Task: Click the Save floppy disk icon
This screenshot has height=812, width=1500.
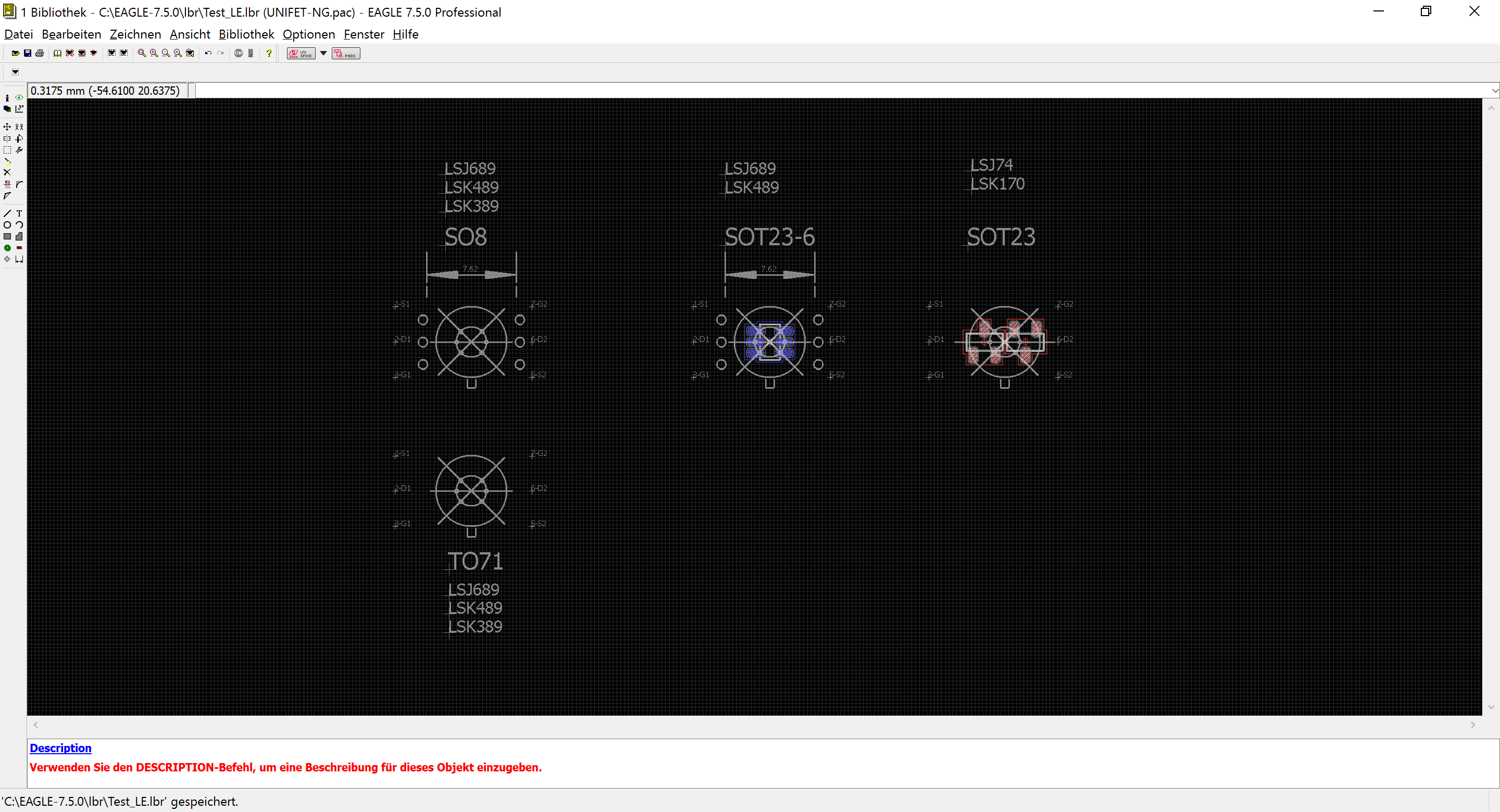Action: coord(28,54)
